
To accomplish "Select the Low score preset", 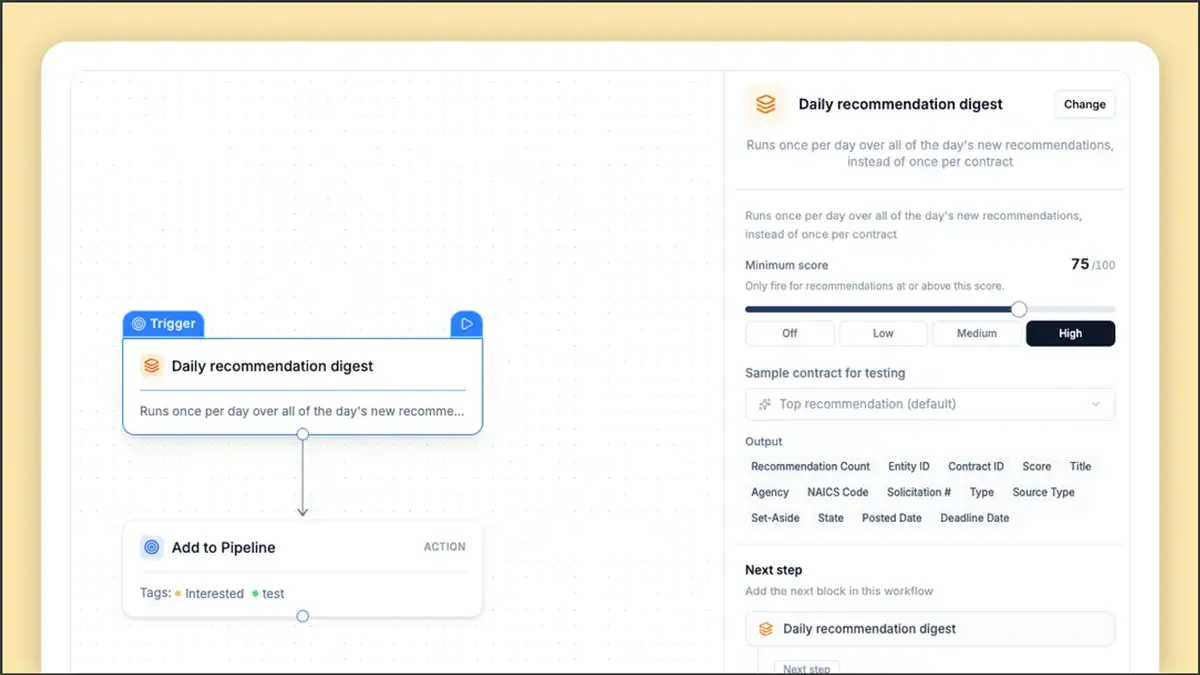I will [x=883, y=333].
